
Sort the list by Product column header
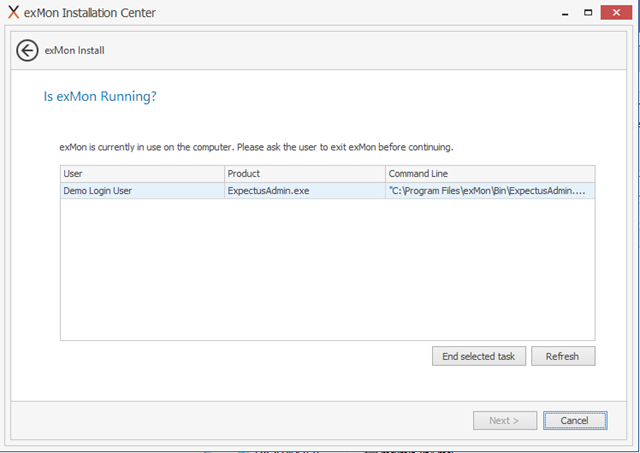click(x=304, y=174)
